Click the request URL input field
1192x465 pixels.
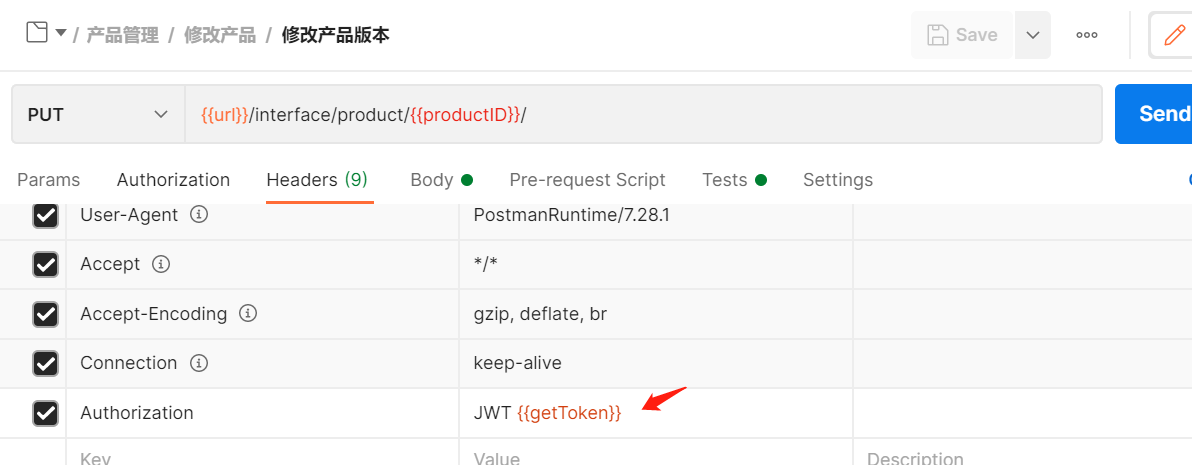pos(640,115)
